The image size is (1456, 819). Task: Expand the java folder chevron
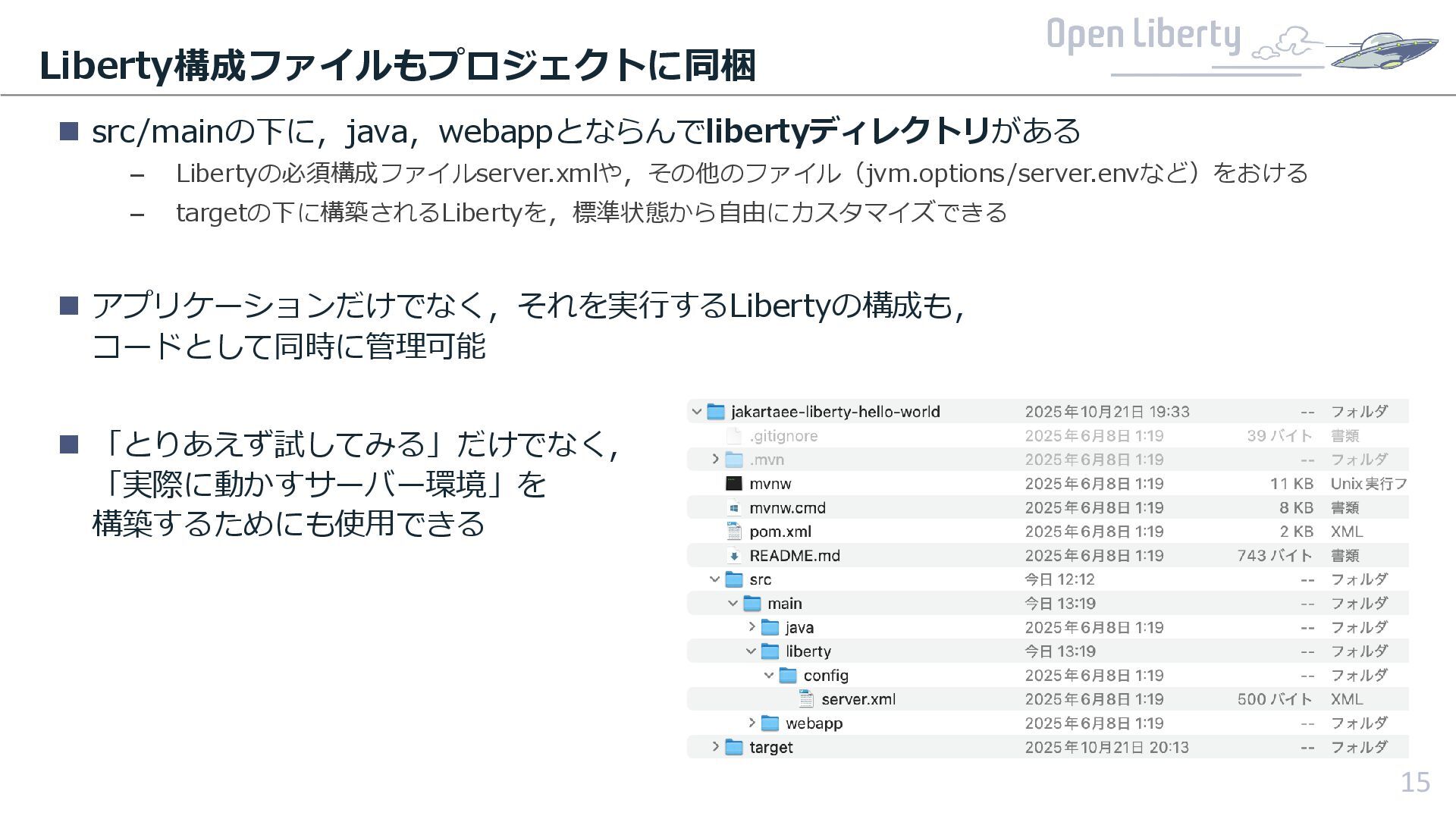(x=751, y=627)
